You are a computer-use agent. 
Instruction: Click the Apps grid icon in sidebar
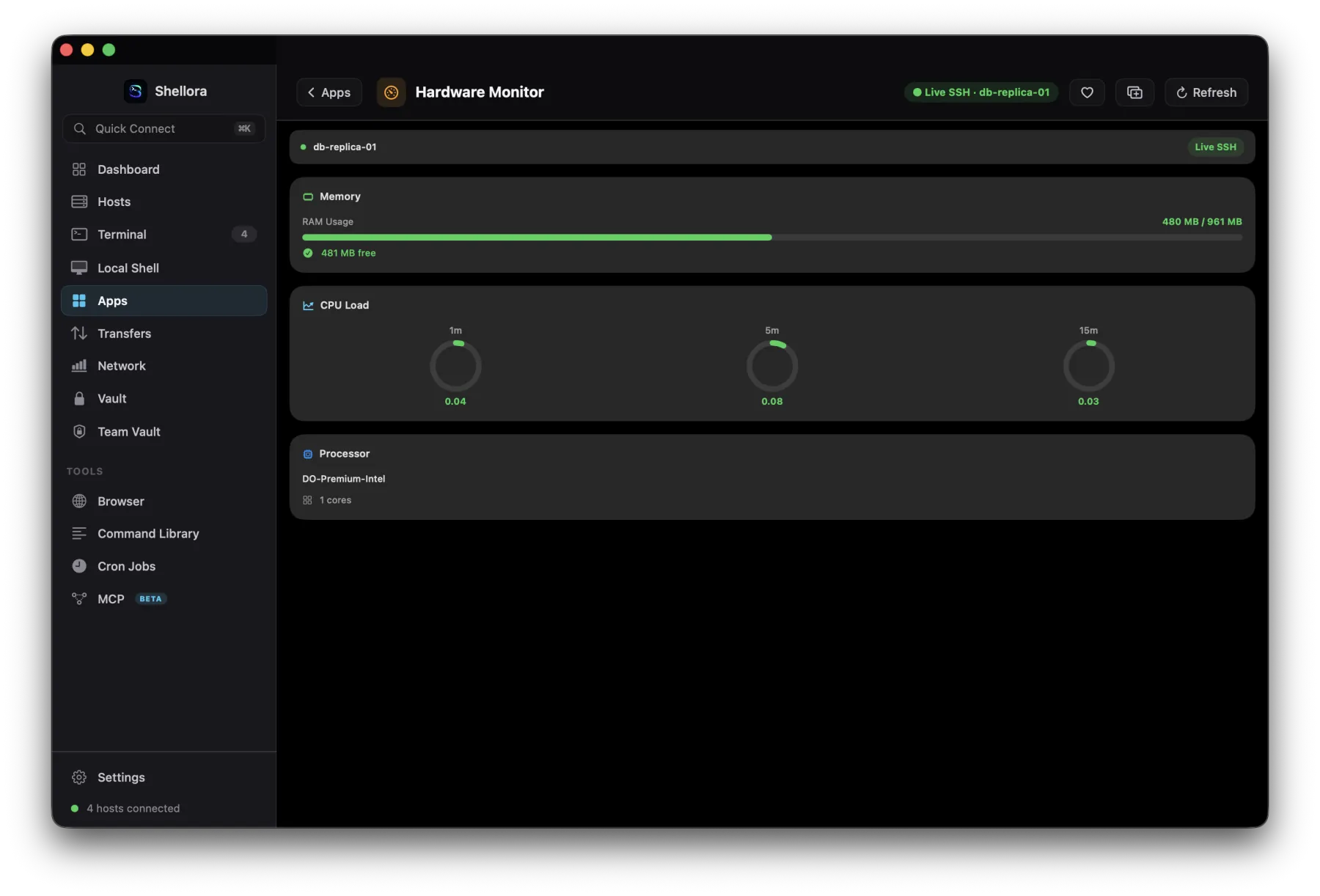(x=79, y=301)
